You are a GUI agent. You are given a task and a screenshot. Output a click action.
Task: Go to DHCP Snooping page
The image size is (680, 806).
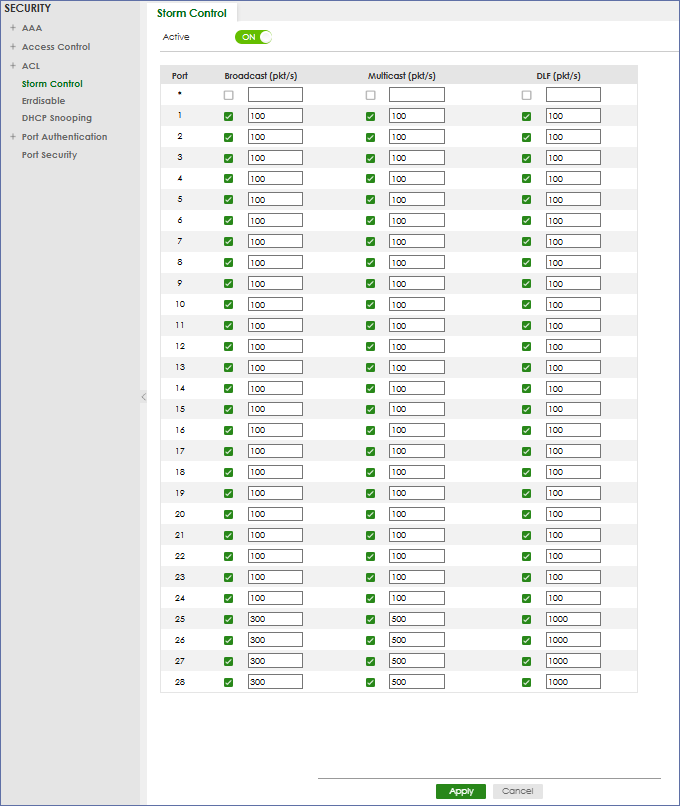click(x=57, y=118)
